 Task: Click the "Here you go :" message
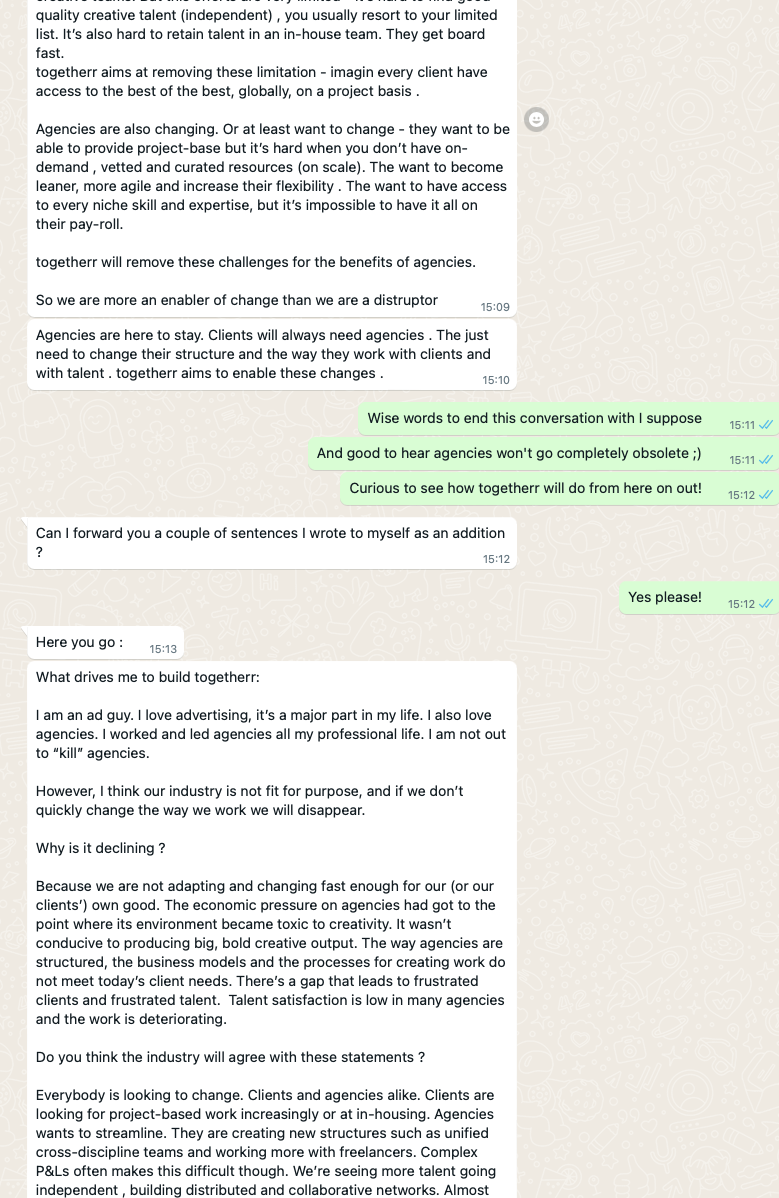(x=80, y=643)
